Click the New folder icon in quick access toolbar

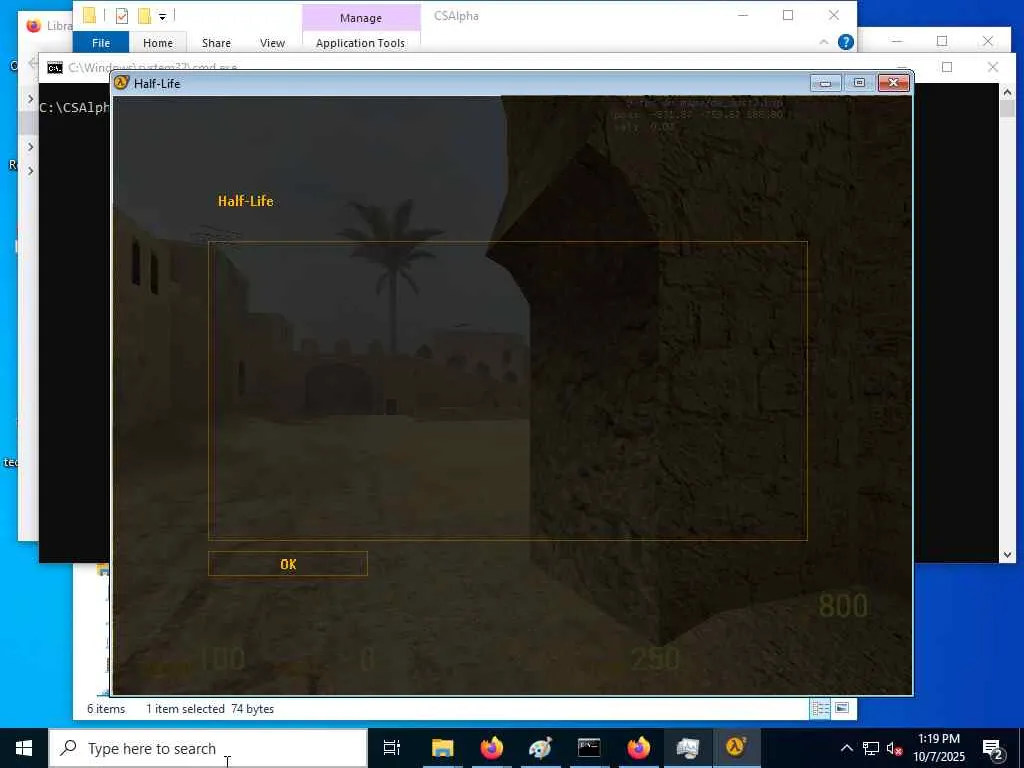[144, 16]
